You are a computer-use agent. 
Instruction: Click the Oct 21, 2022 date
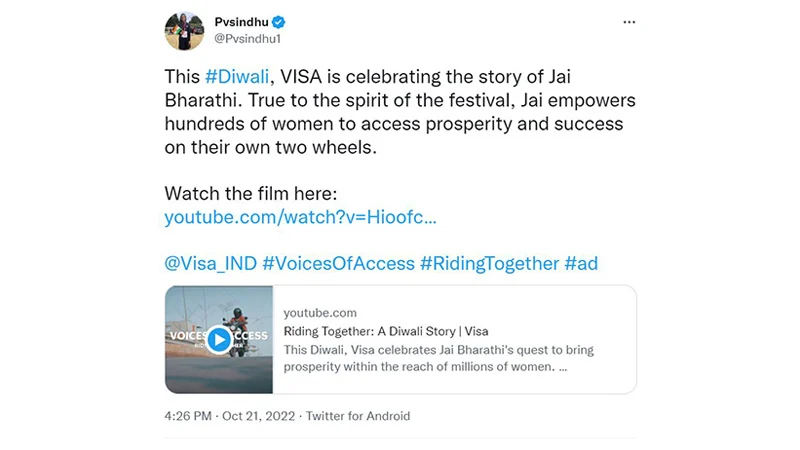tap(259, 416)
